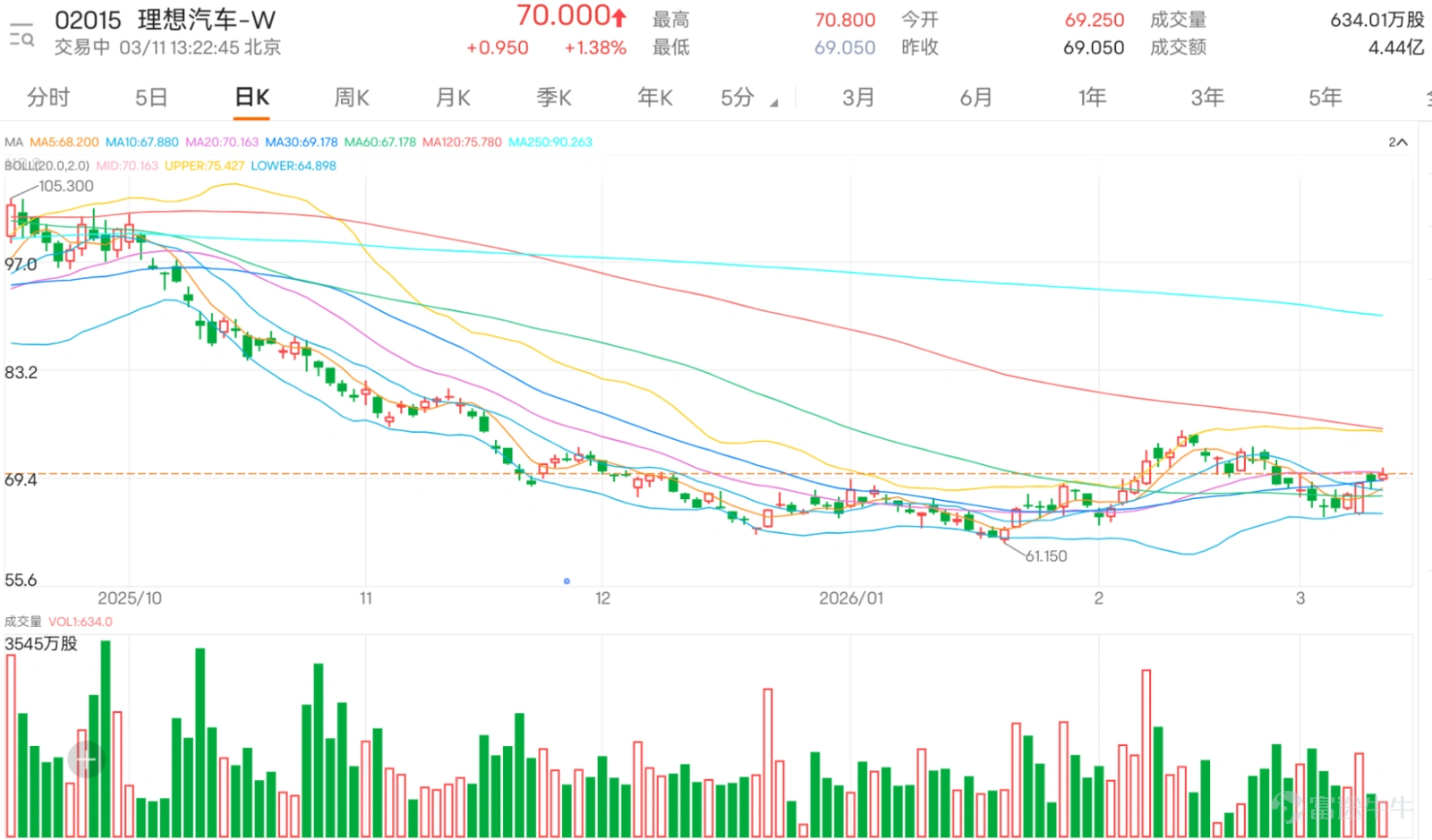Switch to 分时 tab
This screenshot has height=840, width=1432.
click(48, 98)
